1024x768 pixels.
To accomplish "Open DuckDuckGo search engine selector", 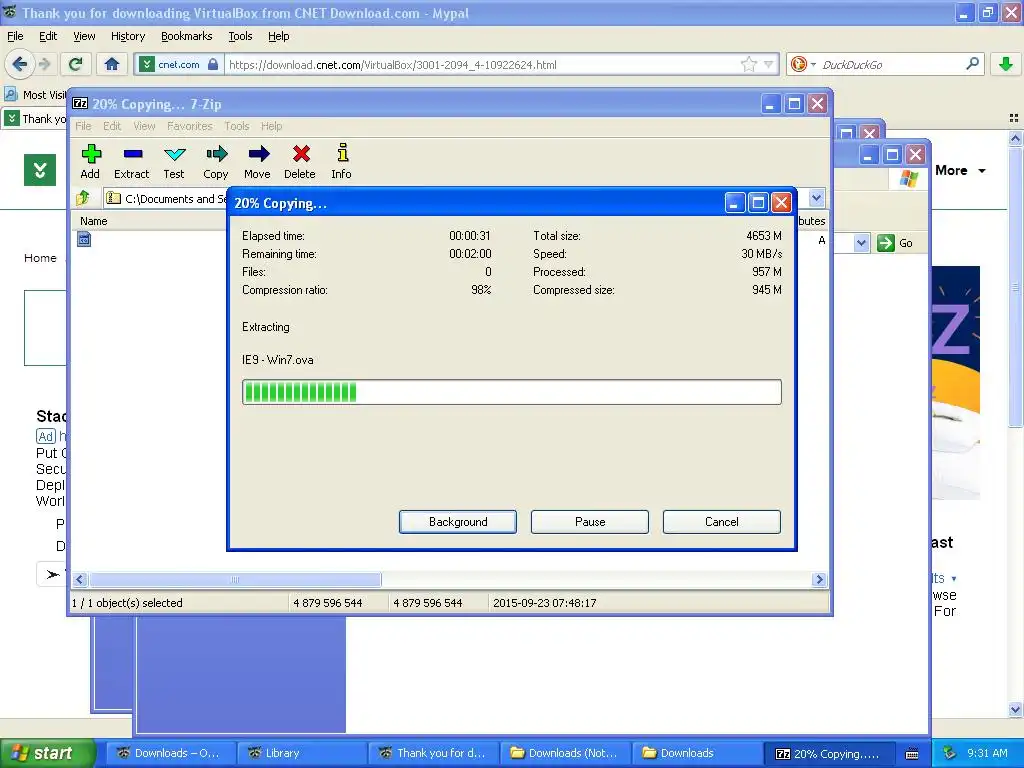I will tap(803, 64).
